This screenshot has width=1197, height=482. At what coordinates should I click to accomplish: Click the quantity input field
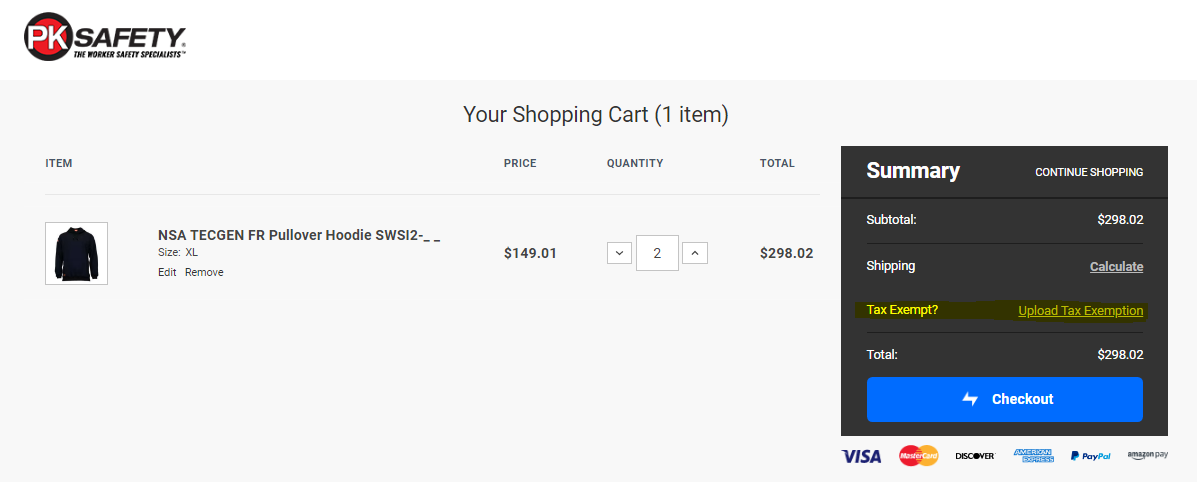click(x=657, y=253)
